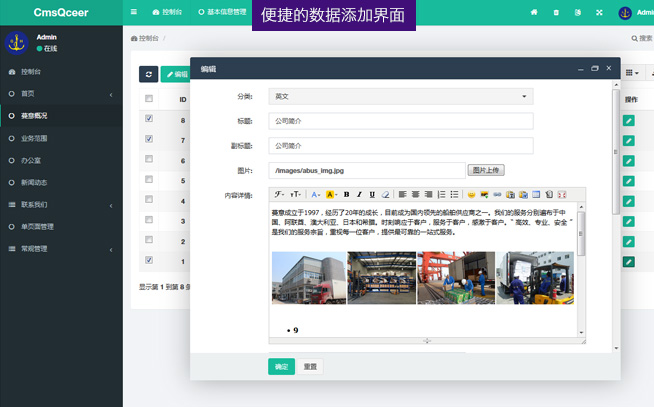654x407 pixels.
Task: Uncheck the checkbox for row ID 1
Action: point(149,260)
